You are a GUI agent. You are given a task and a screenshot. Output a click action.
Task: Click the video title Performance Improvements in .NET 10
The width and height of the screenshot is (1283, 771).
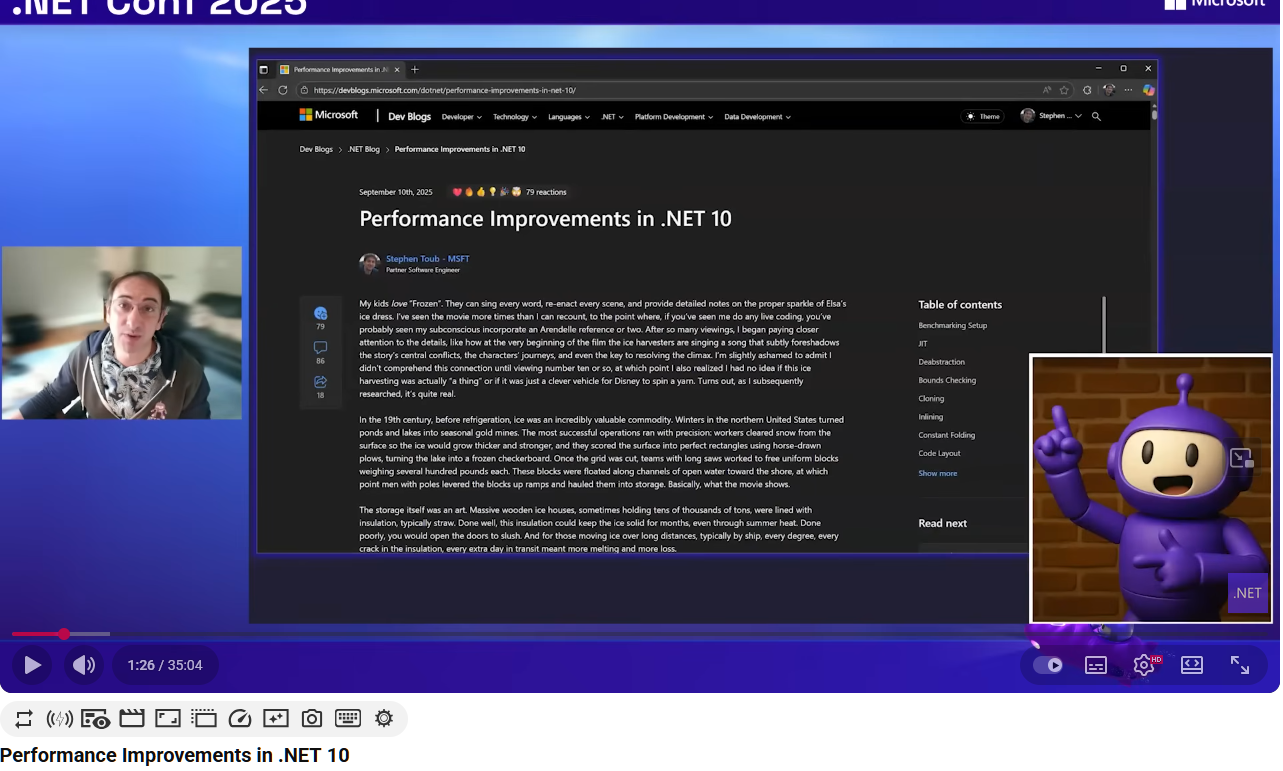point(175,755)
